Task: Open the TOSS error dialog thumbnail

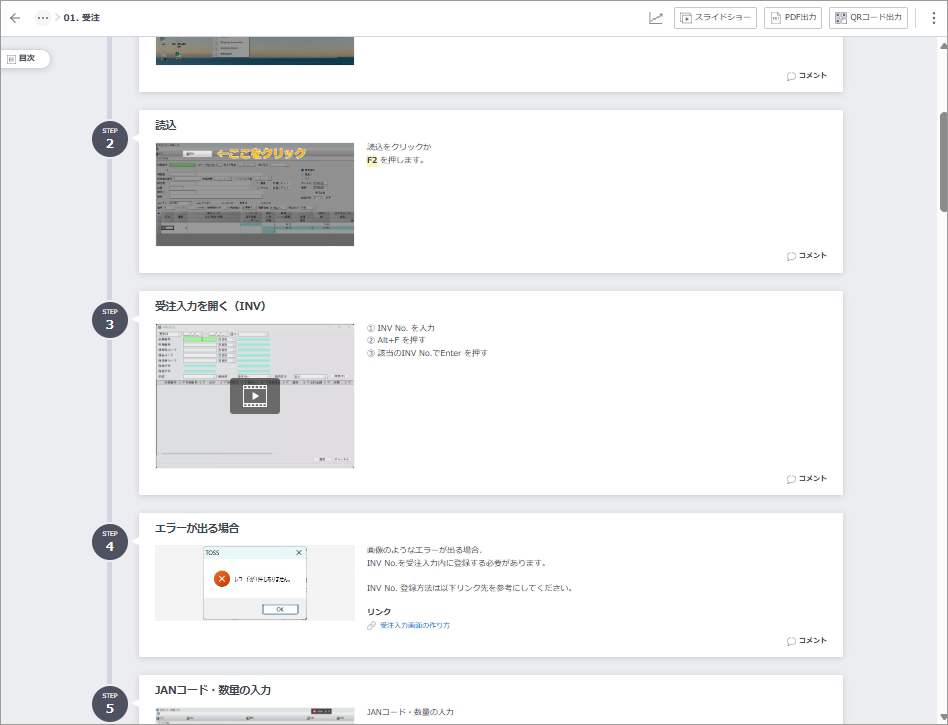Action: point(255,583)
